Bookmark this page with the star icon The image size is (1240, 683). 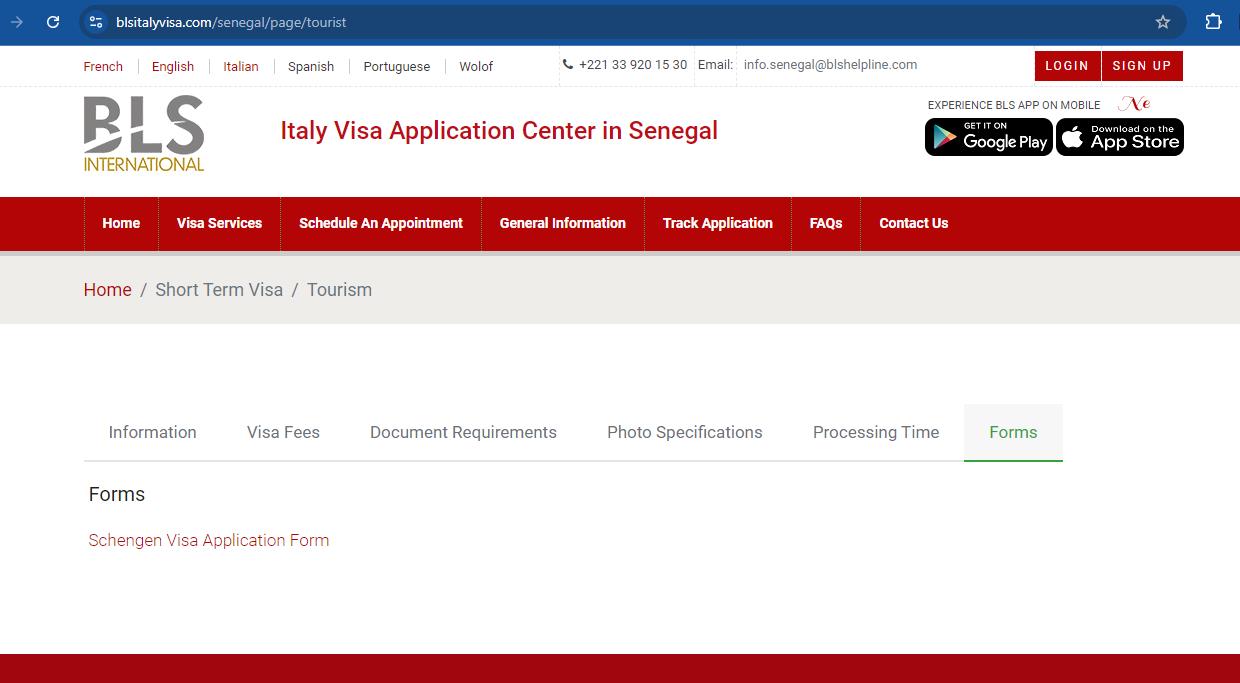click(1161, 20)
